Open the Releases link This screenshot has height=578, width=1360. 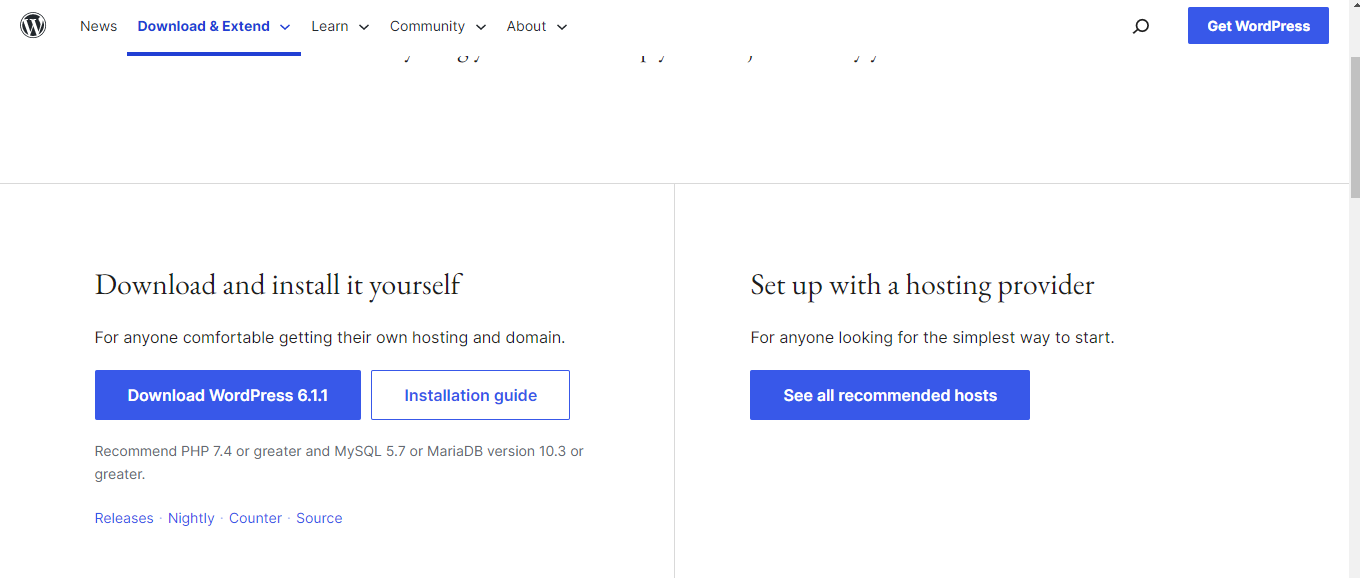(x=124, y=518)
